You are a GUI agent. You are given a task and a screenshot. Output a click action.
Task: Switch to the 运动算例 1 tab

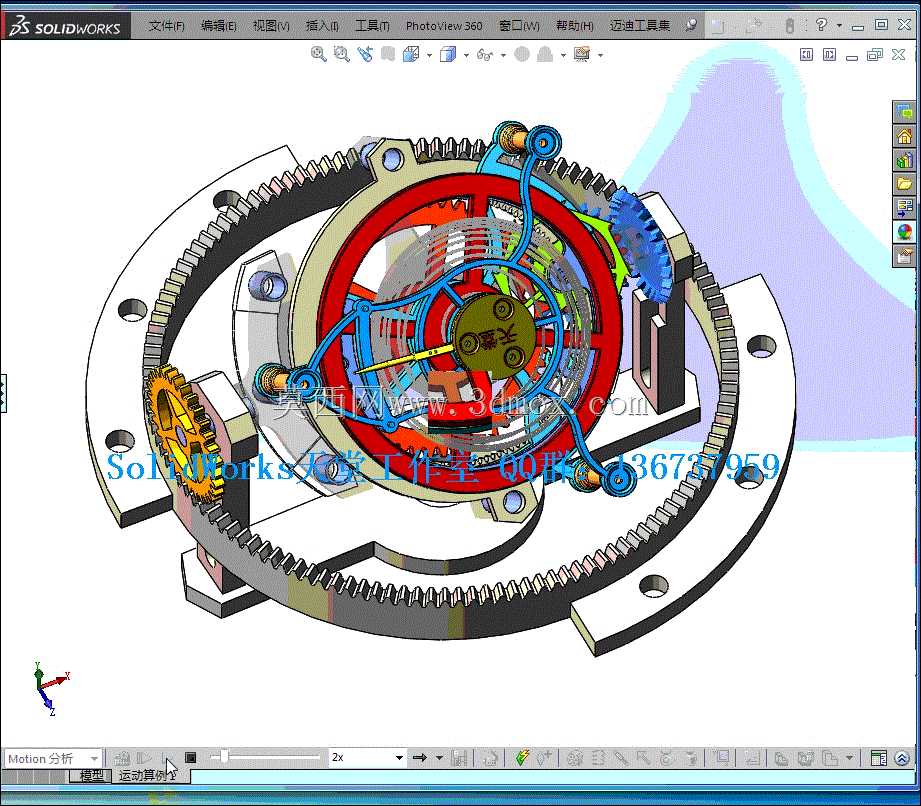point(150,775)
